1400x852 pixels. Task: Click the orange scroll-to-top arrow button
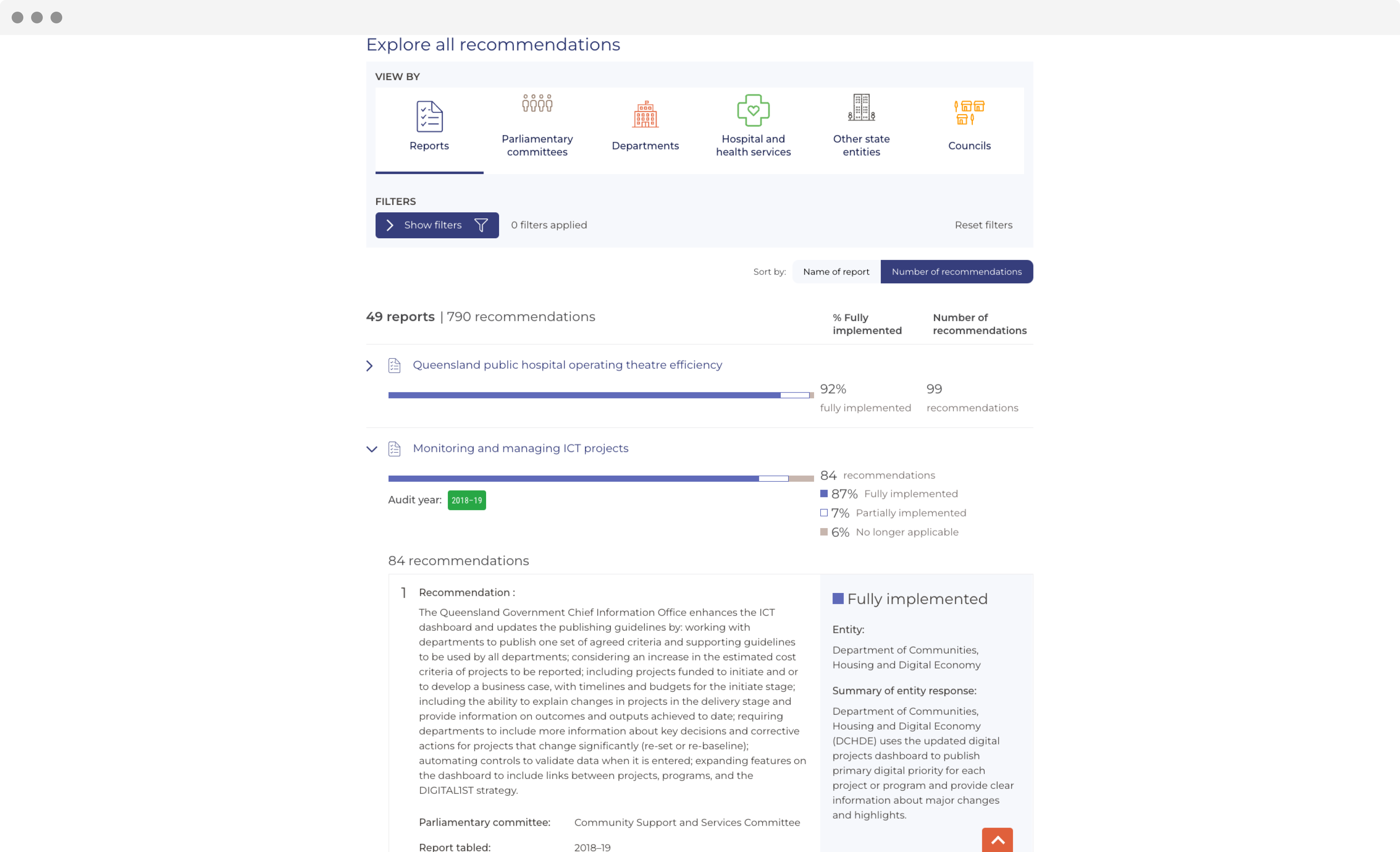(x=997, y=839)
